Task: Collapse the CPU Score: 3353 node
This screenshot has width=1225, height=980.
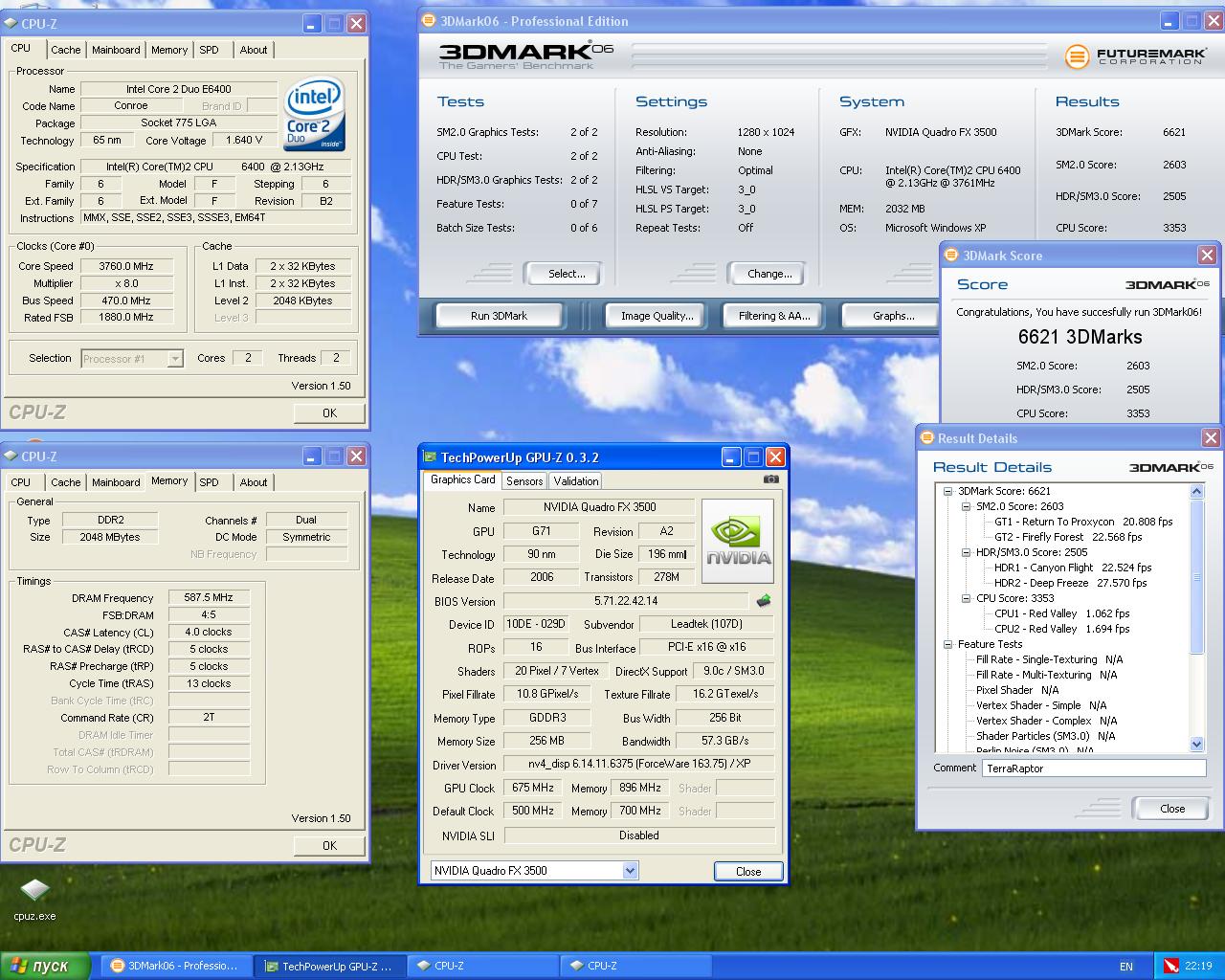Action: coord(966,598)
